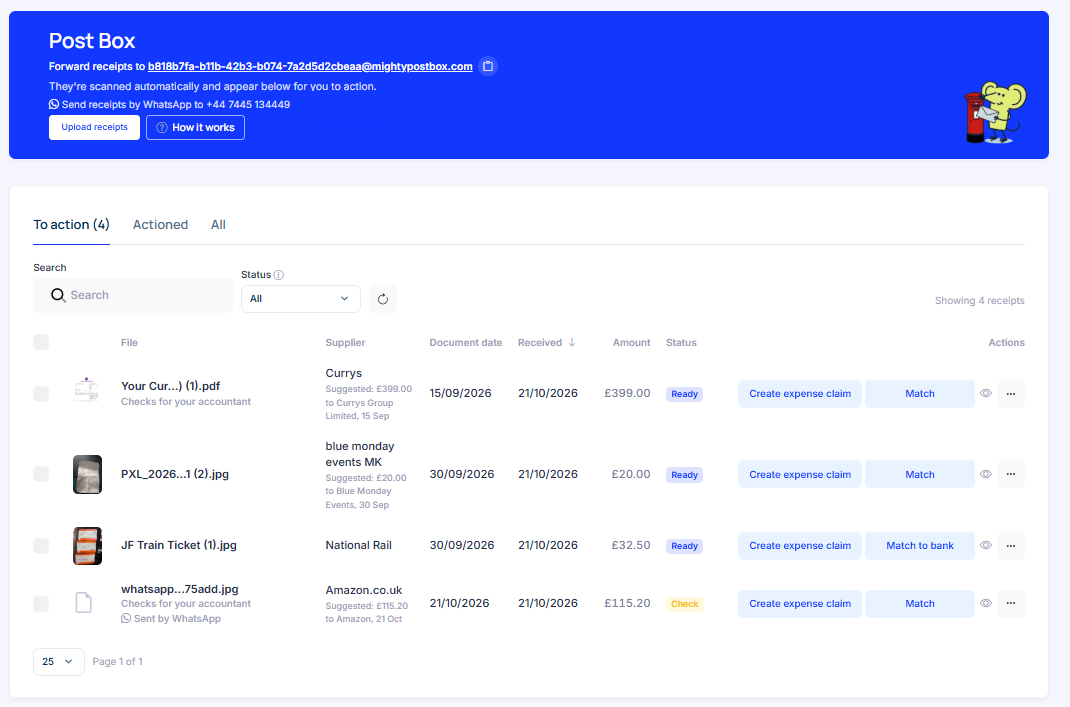Click the generic file icon for whatsapp receipt
Image resolution: width=1070 pixels, height=707 pixels.
[83, 603]
